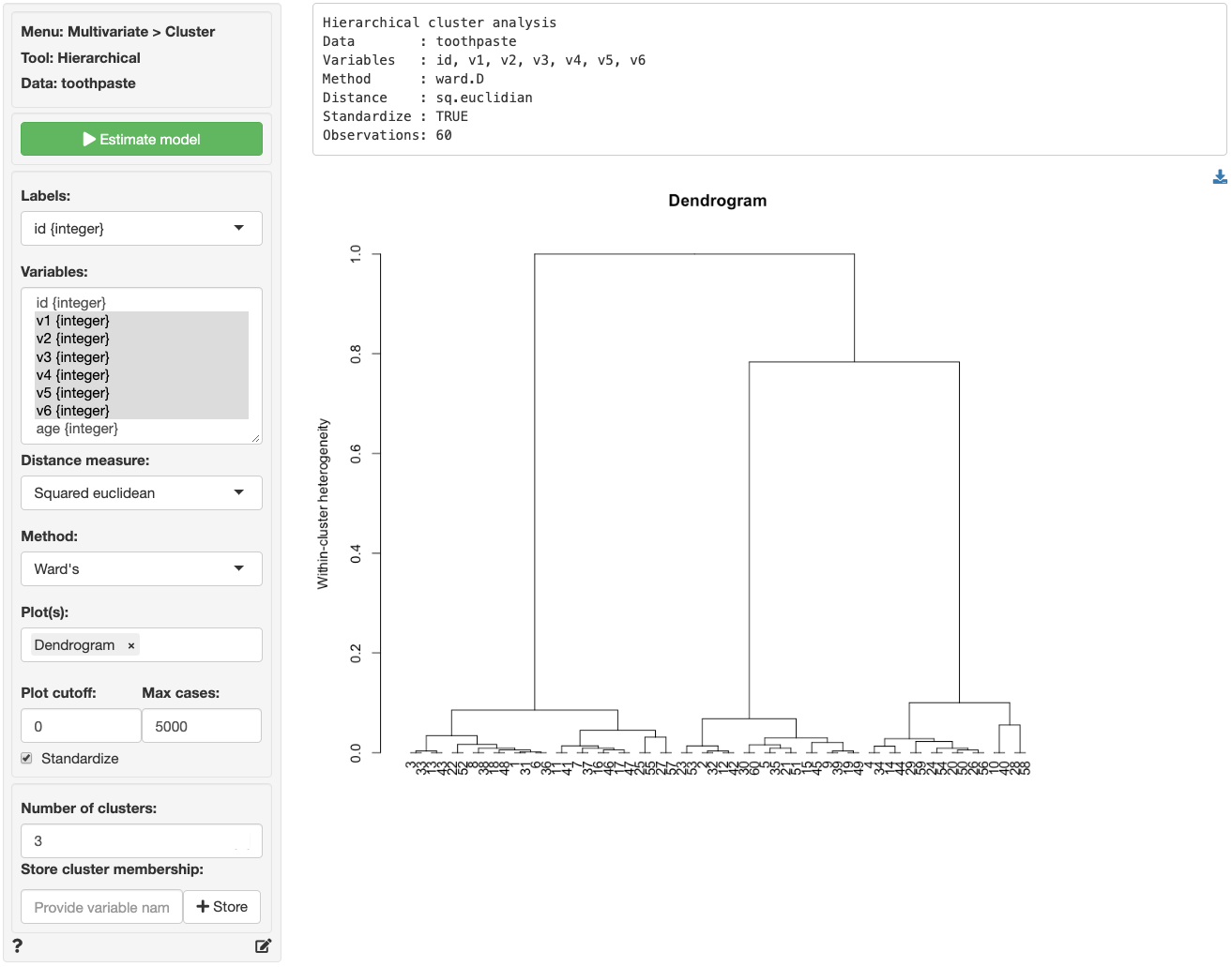Focus the Number of clusters field
The image size is (1232, 967).
click(141, 841)
